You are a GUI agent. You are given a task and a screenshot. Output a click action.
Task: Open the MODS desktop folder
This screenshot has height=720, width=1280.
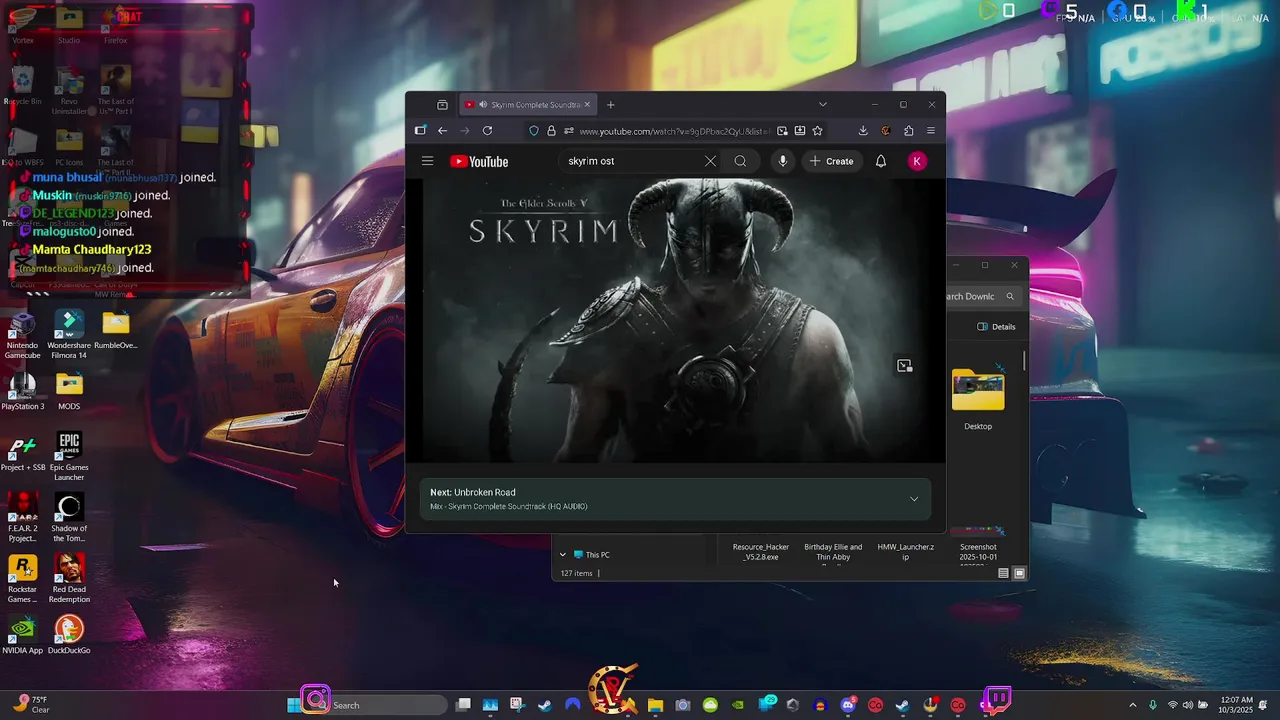click(x=69, y=392)
